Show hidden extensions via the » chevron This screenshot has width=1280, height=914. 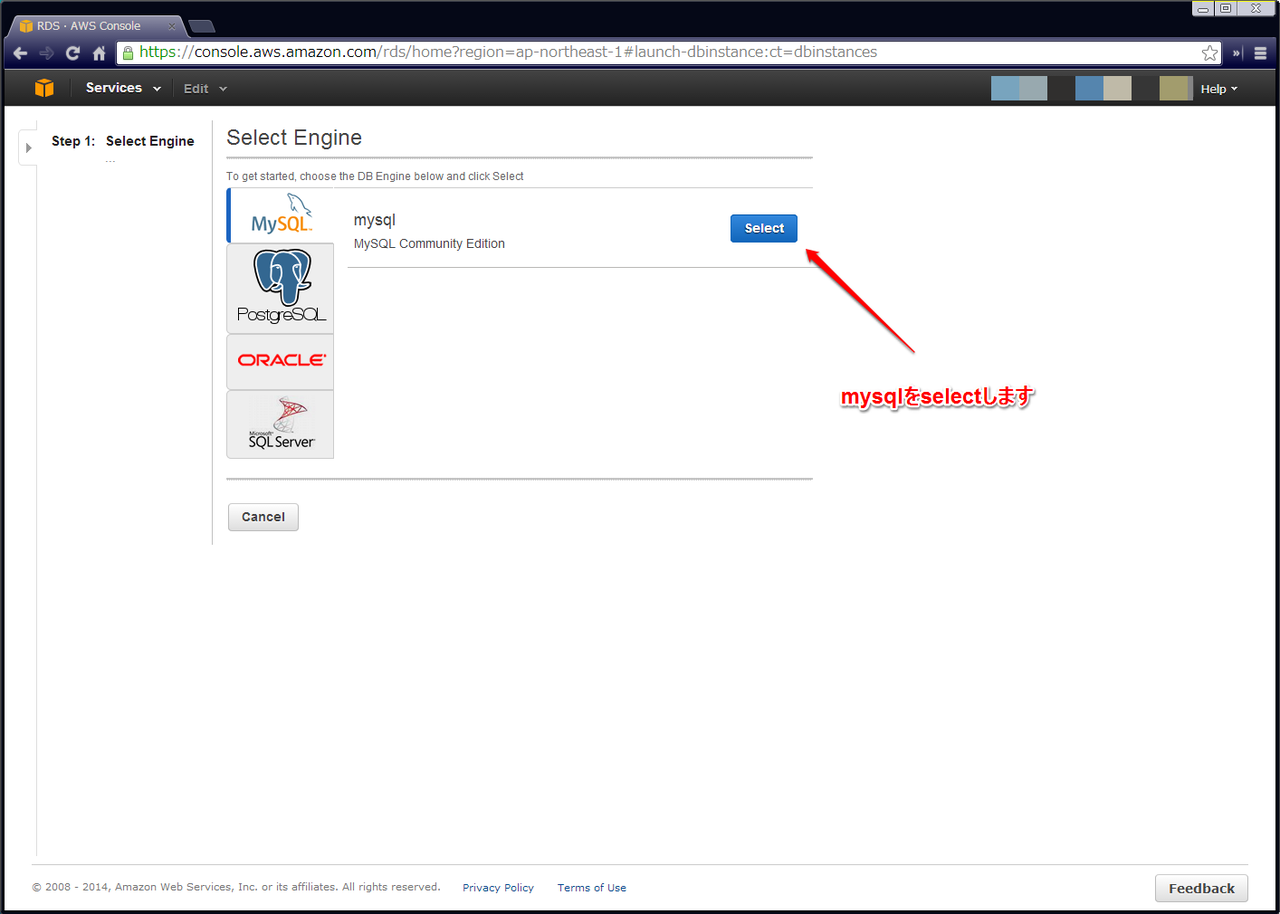1237,53
